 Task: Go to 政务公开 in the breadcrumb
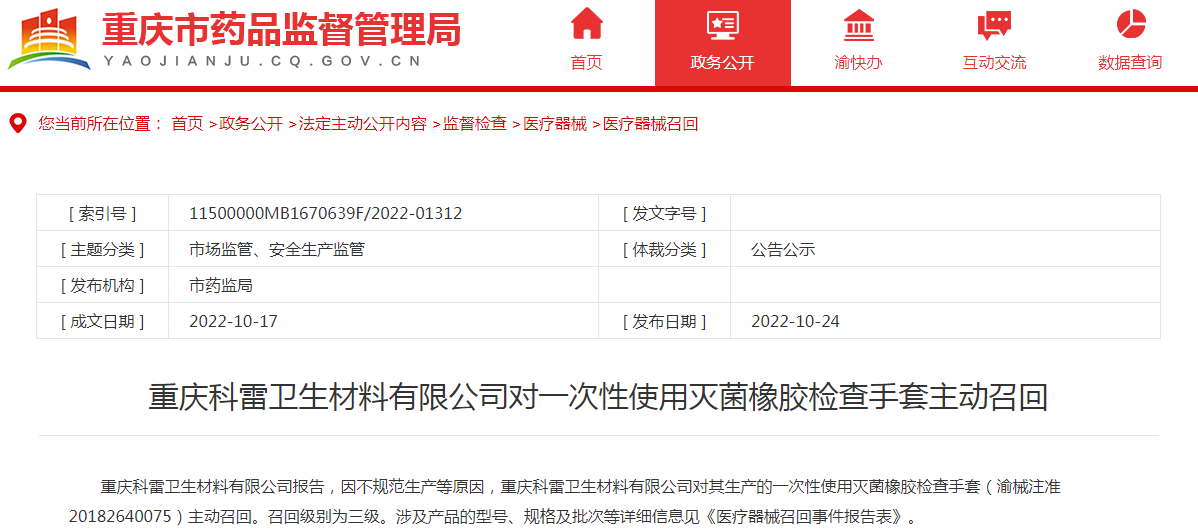tap(251, 124)
